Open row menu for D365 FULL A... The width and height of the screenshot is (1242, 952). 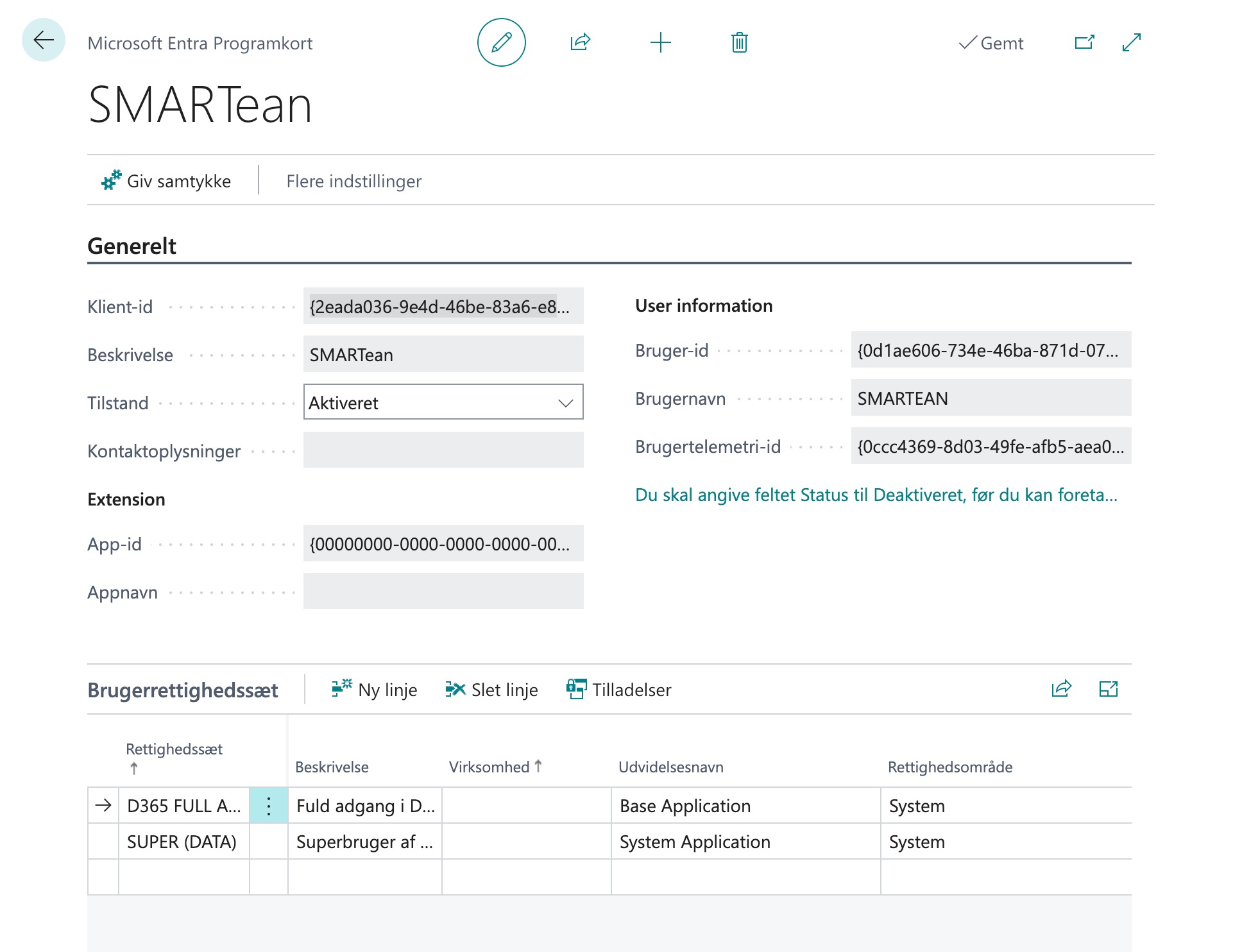click(269, 806)
